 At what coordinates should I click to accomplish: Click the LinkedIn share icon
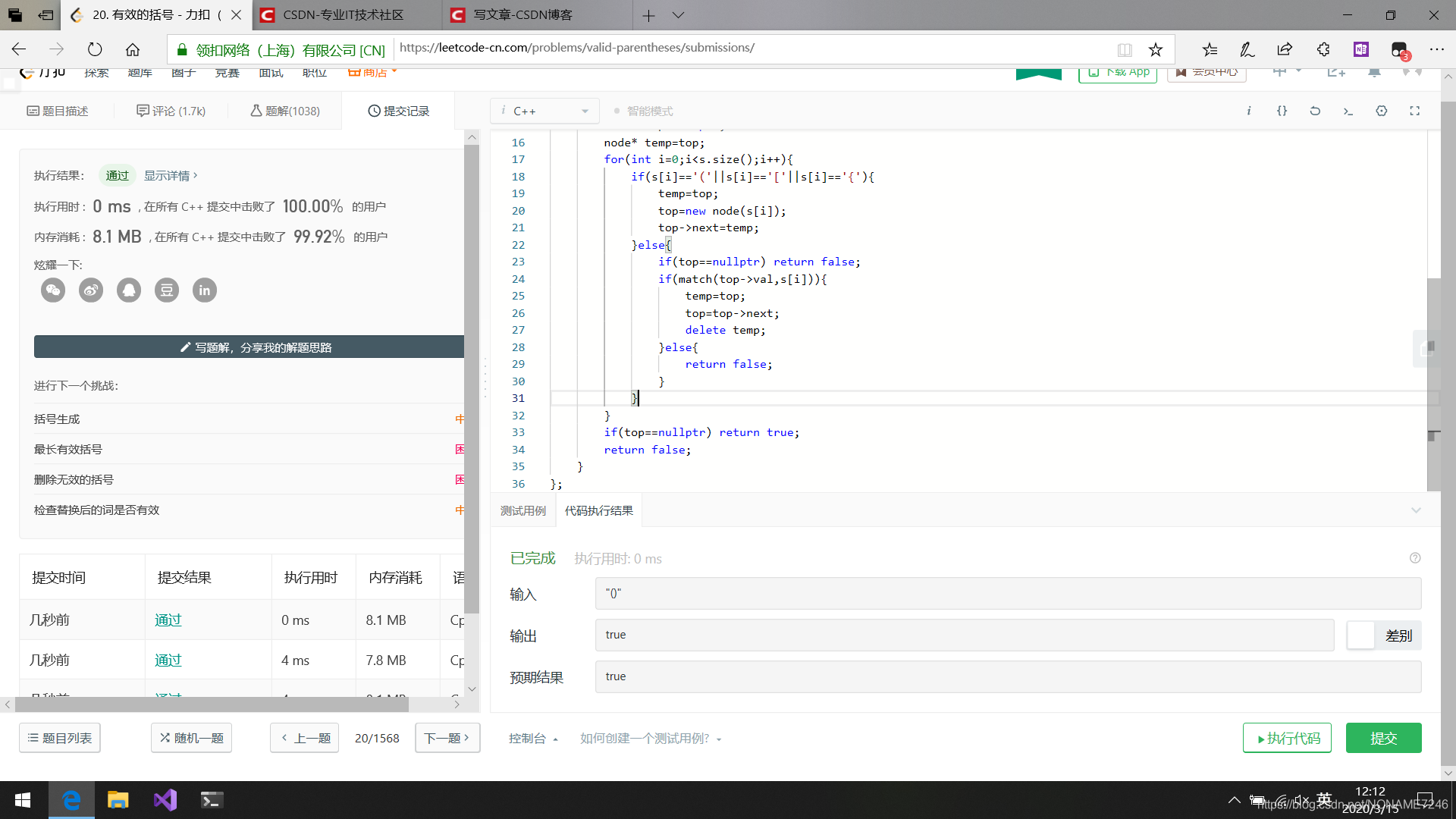click(x=205, y=290)
